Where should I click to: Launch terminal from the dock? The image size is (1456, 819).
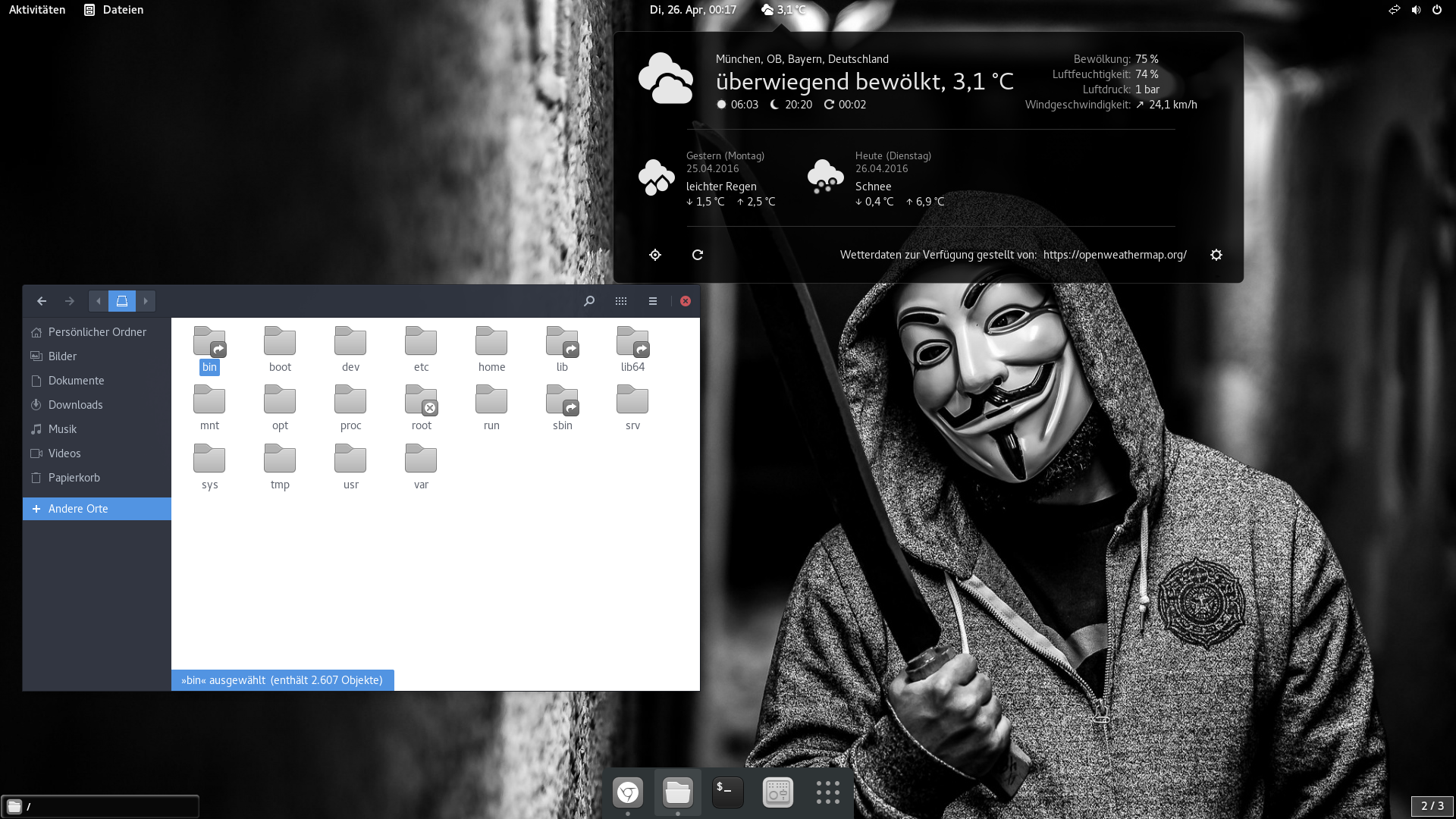tap(727, 792)
